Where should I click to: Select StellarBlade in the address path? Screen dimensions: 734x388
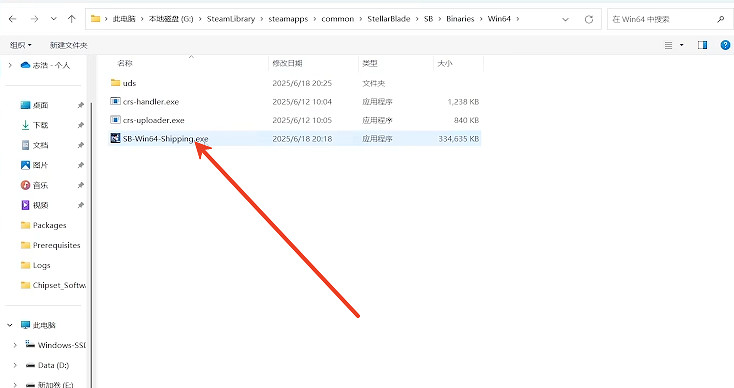(x=389, y=19)
